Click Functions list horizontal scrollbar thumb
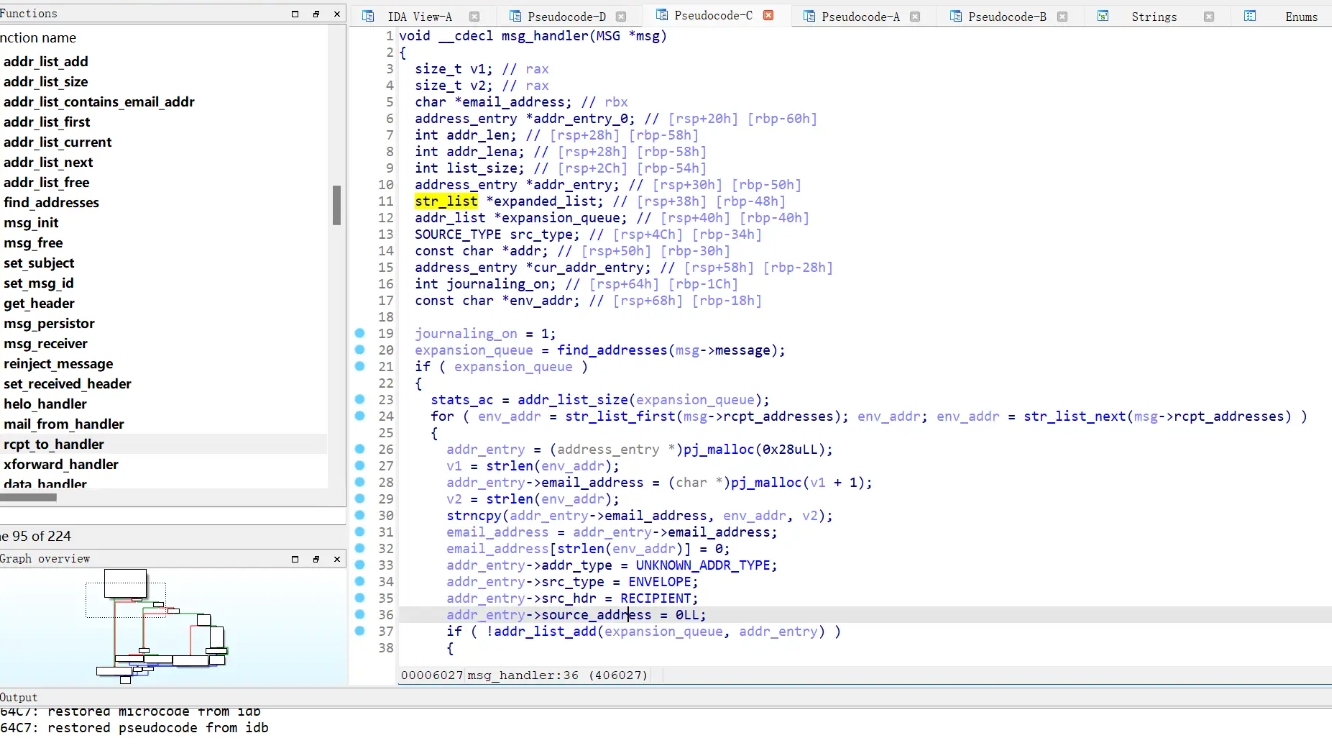This screenshot has height=754, width=1332. [x=28, y=497]
